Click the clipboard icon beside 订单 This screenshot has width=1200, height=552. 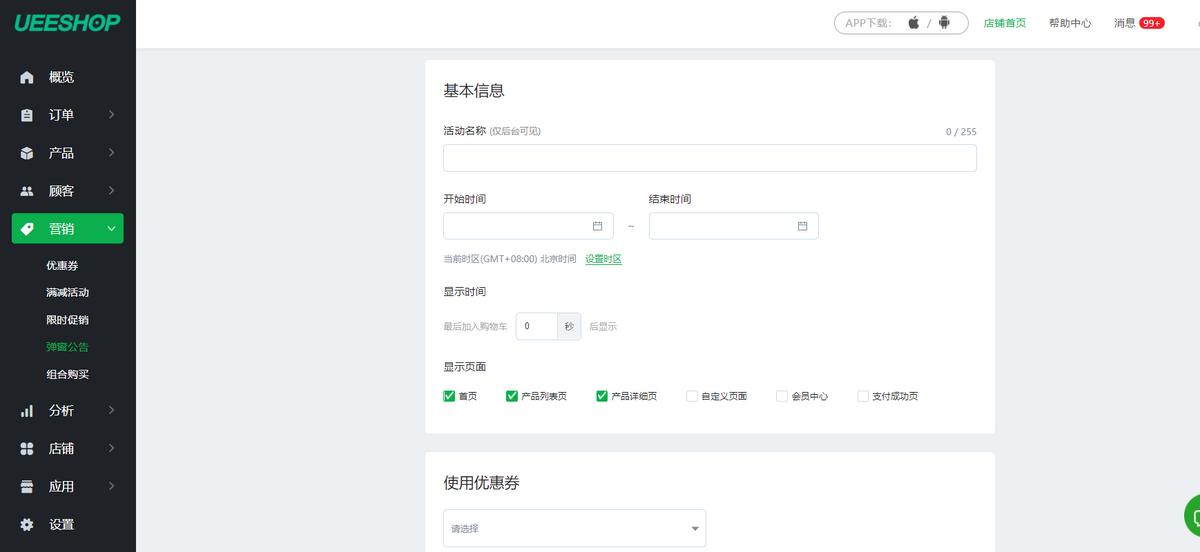(x=27, y=115)
